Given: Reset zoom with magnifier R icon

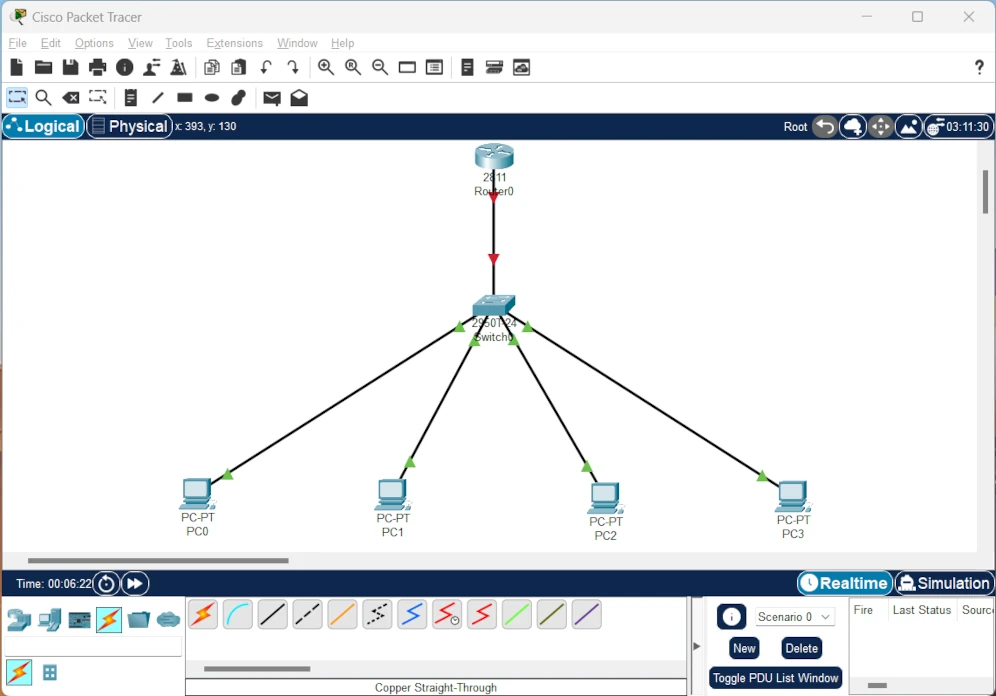Looking at the screenshot, I should pyautogui.click(x=353, y=67).
